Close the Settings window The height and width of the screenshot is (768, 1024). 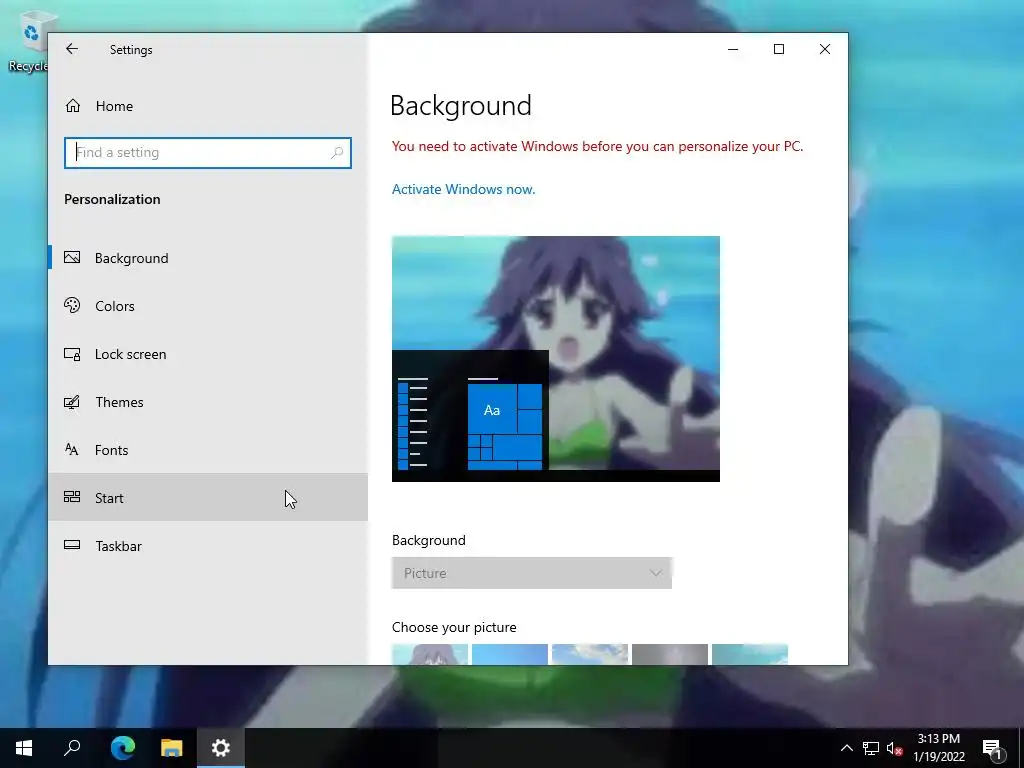[x=825, y=49]
